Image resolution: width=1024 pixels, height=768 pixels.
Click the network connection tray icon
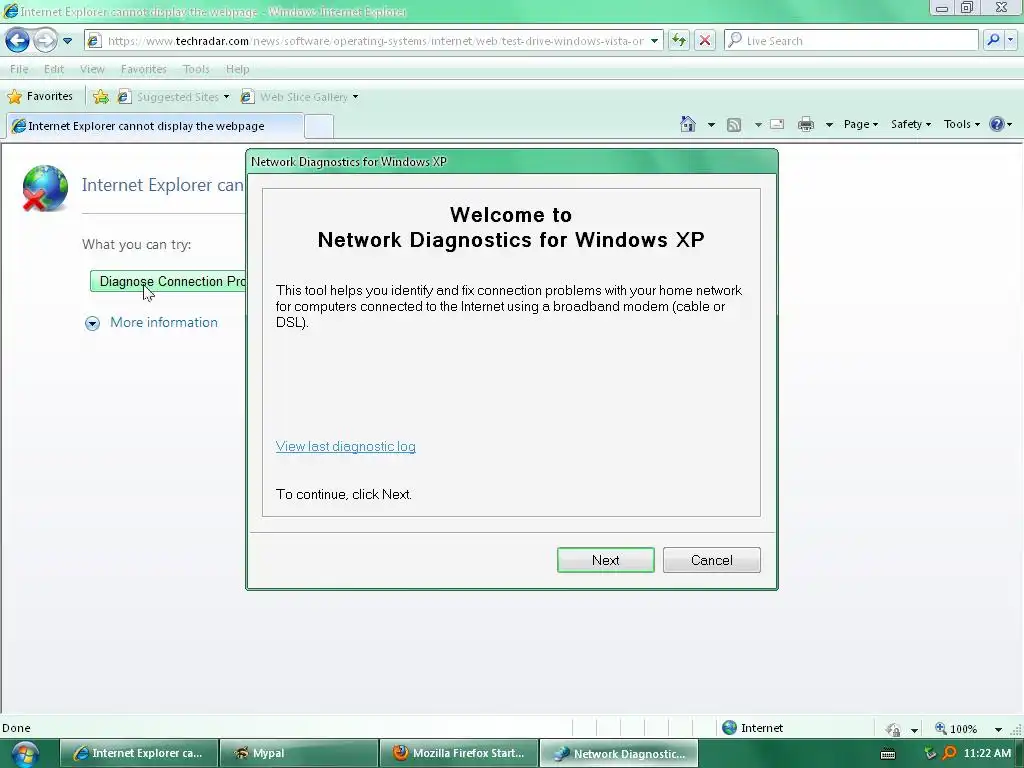click(x=930, y=753)
